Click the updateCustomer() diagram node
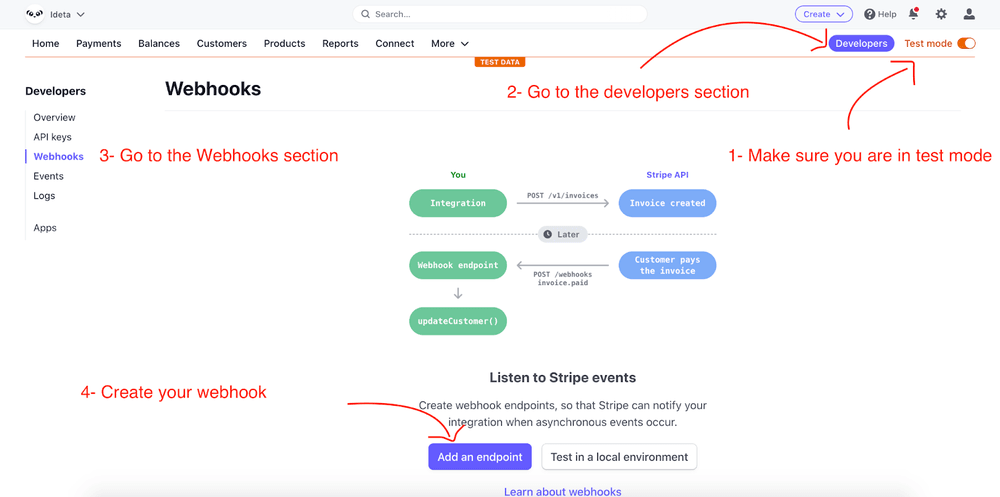The width and height of the screenshot is (1000, 497). click(458, 321)
